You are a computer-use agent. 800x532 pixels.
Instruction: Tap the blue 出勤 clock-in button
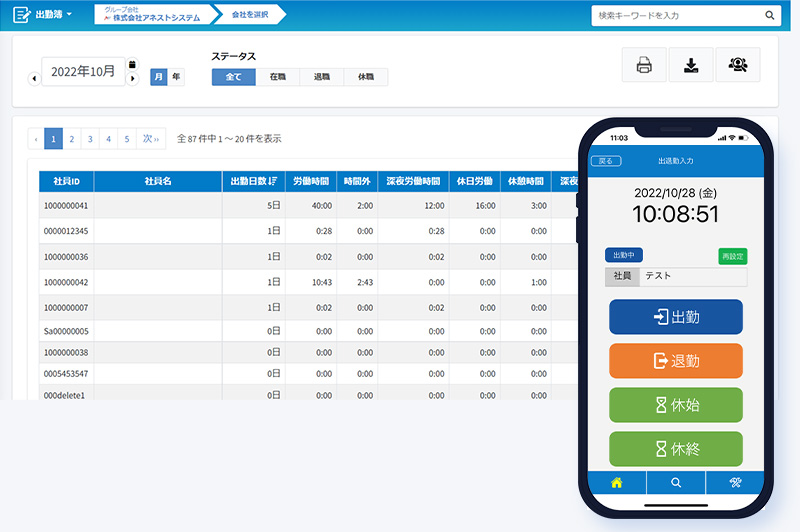676,317
